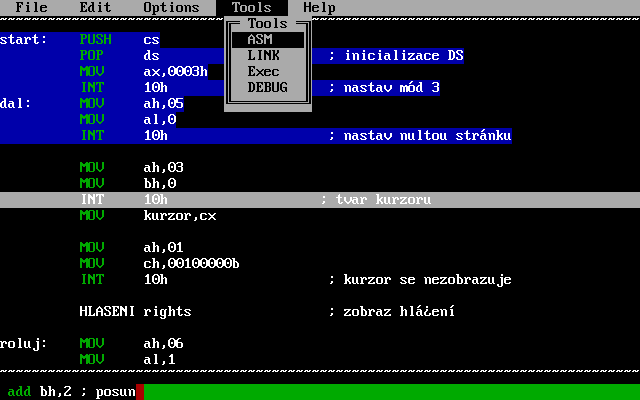Click in the green command input line
The height and width of the screenshot is (400, 640).
coord(380,391)
